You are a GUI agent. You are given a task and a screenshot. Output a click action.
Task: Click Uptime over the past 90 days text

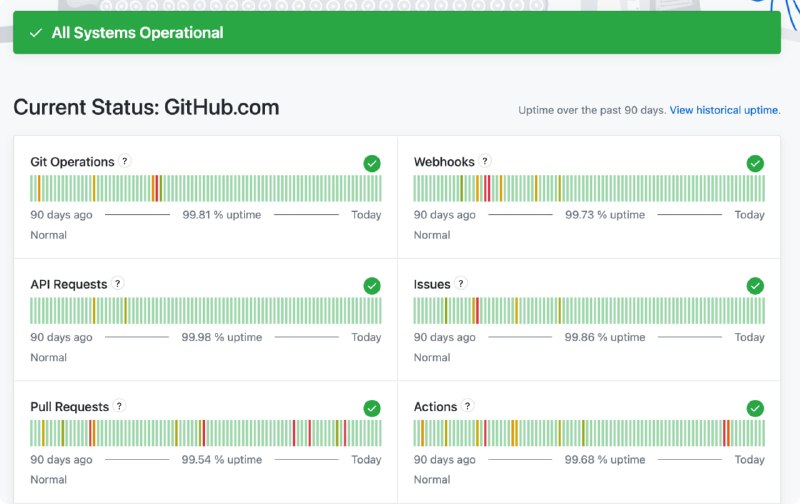point(592,110)
